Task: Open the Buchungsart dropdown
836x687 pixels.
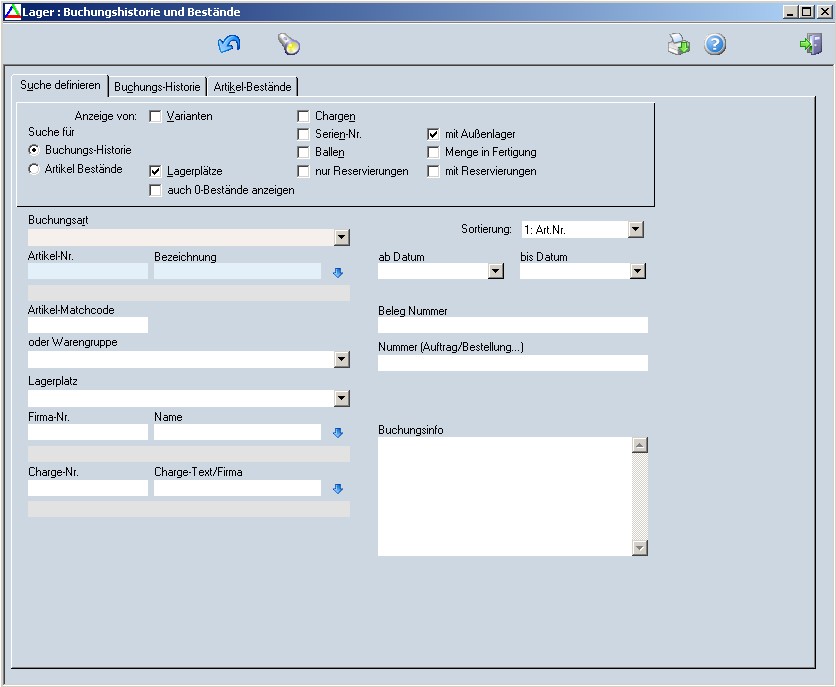Action: 342,238
